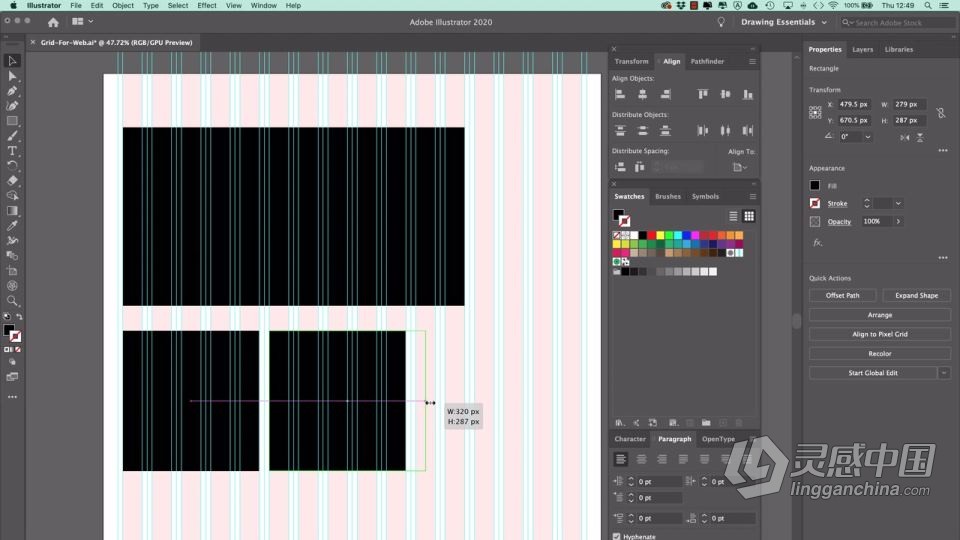
Task: Select the Artboard tool
Action: [12, 271]
